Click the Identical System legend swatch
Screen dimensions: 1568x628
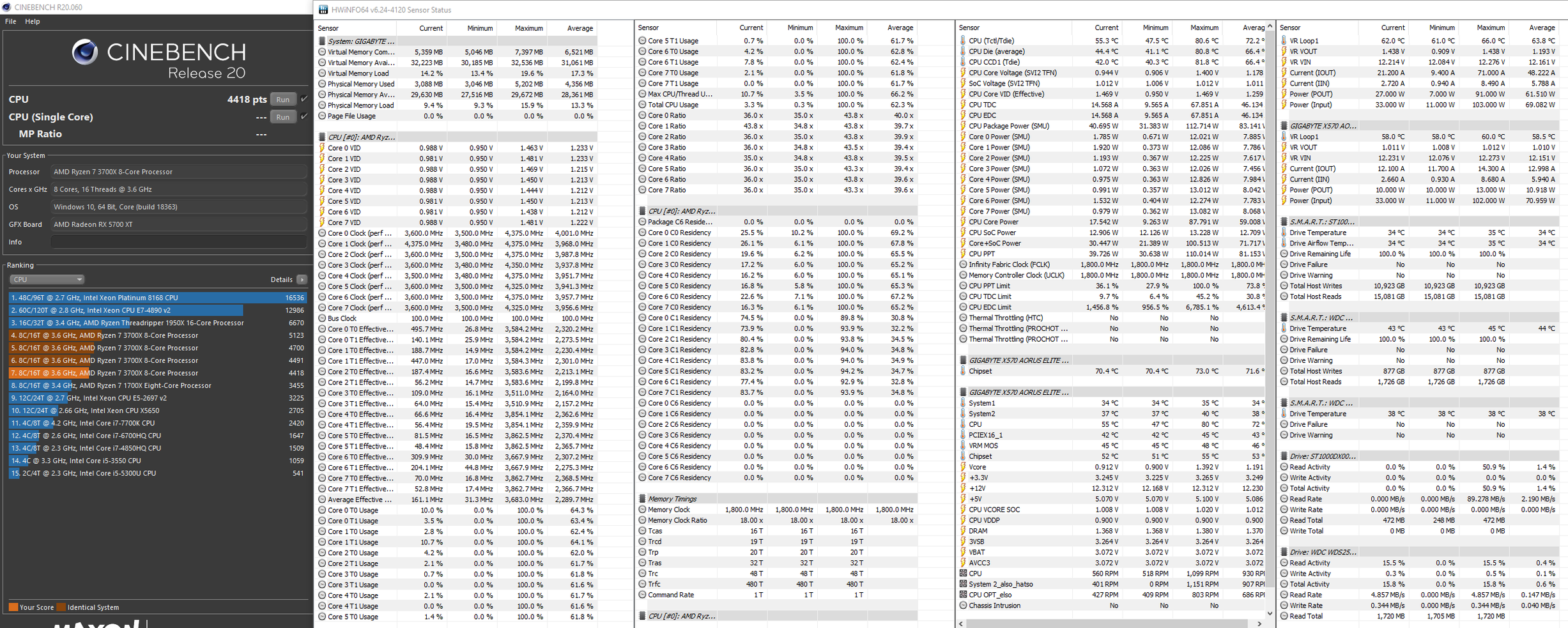click(x=61, y=607)
